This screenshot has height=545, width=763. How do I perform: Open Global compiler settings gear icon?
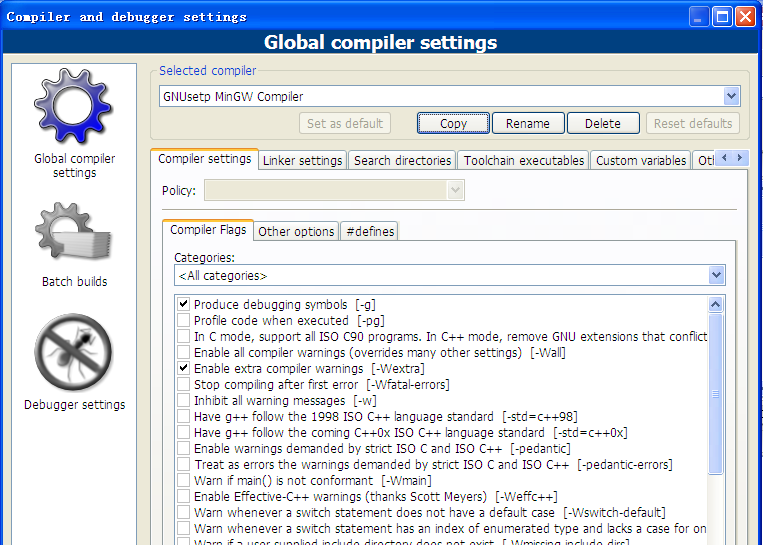[x=73, y=106]
